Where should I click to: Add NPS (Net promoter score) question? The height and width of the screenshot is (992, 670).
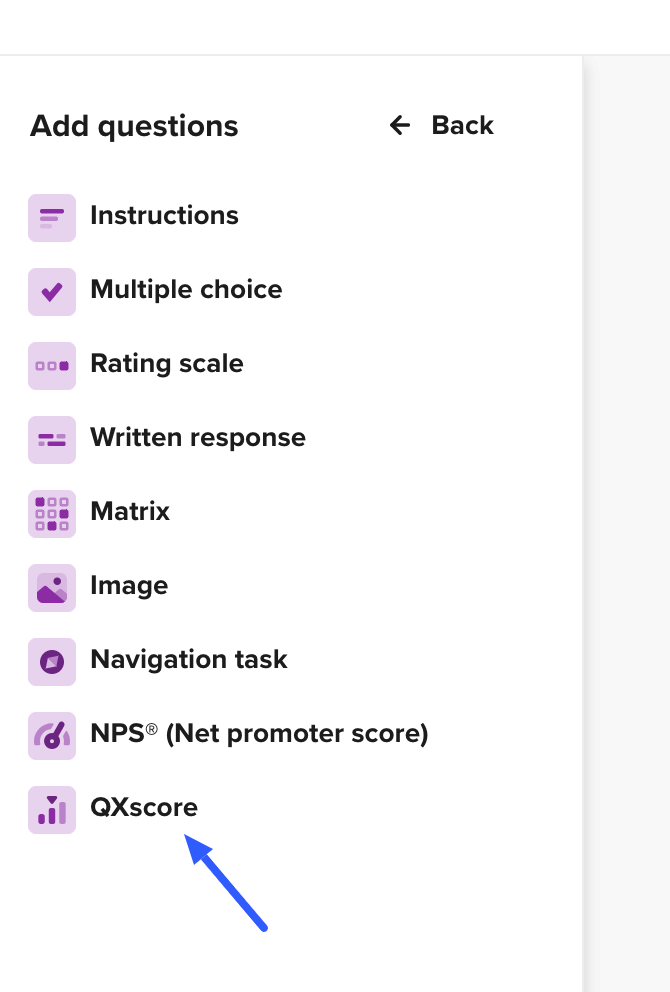pyautogui.click(x=259, y=733)
